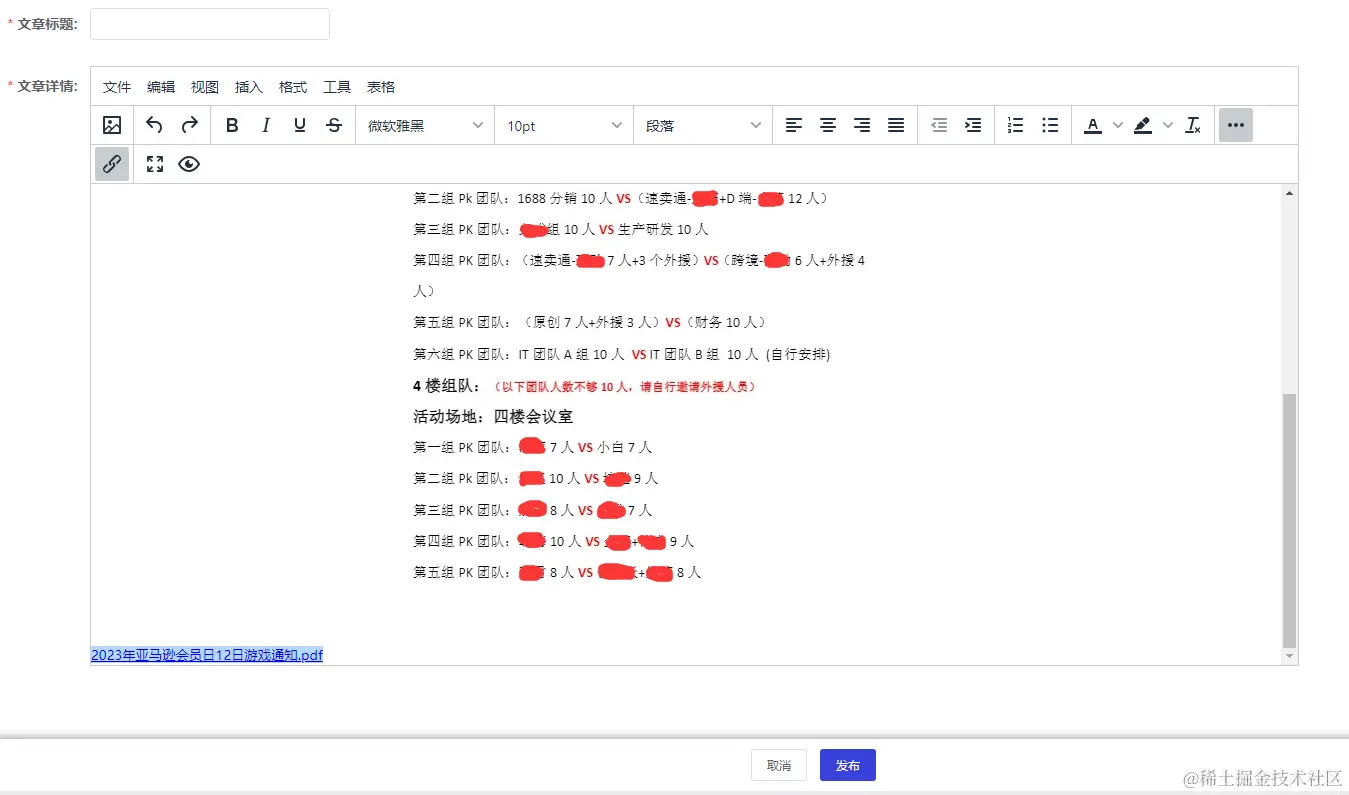Toggle underline formatting
1349x795 pixels.
click(x=300, y=125)
